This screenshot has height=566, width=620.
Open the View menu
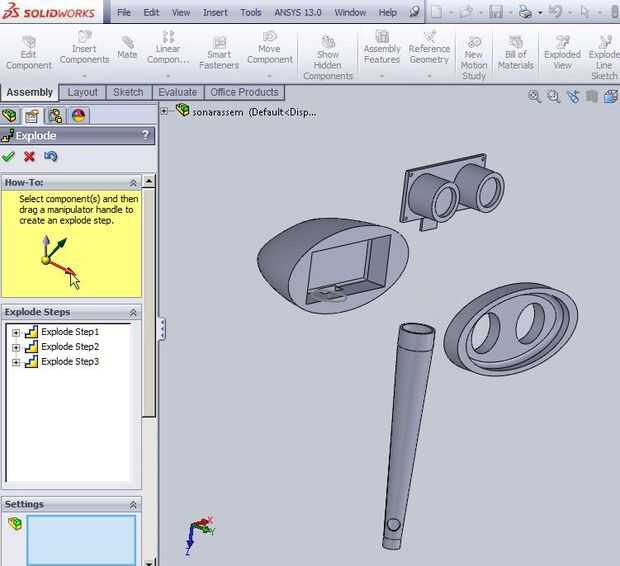(181, 12)
